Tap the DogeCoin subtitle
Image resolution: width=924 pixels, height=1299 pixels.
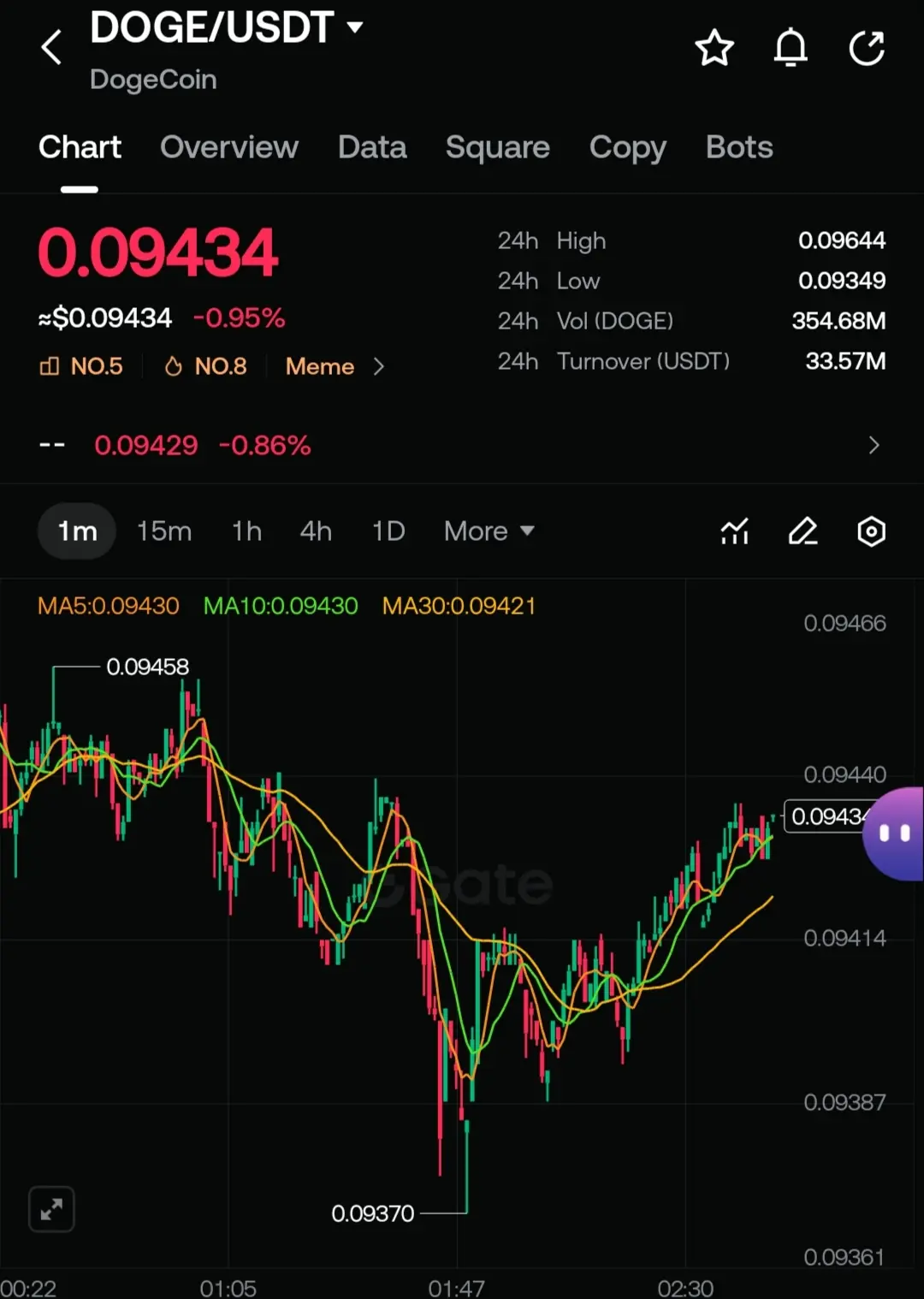pyautogui.click(x=153, y=80)
